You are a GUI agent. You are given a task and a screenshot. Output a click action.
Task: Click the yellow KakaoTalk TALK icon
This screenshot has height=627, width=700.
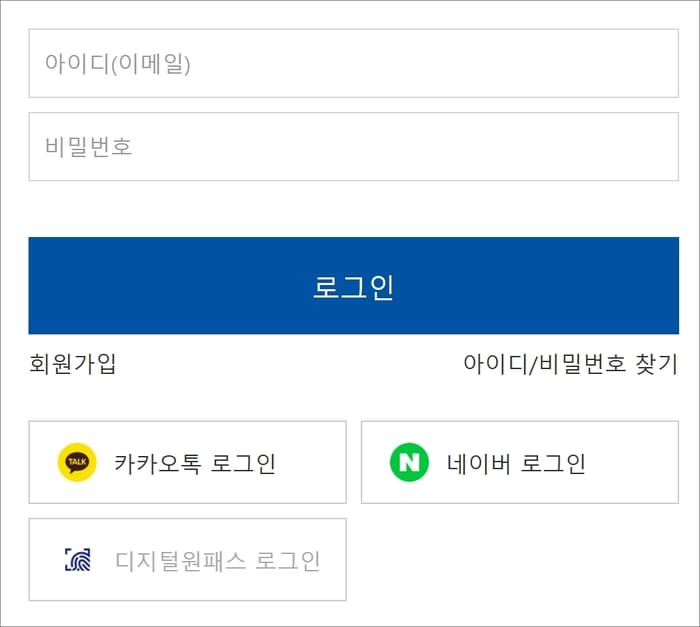[x=77, y=462]
